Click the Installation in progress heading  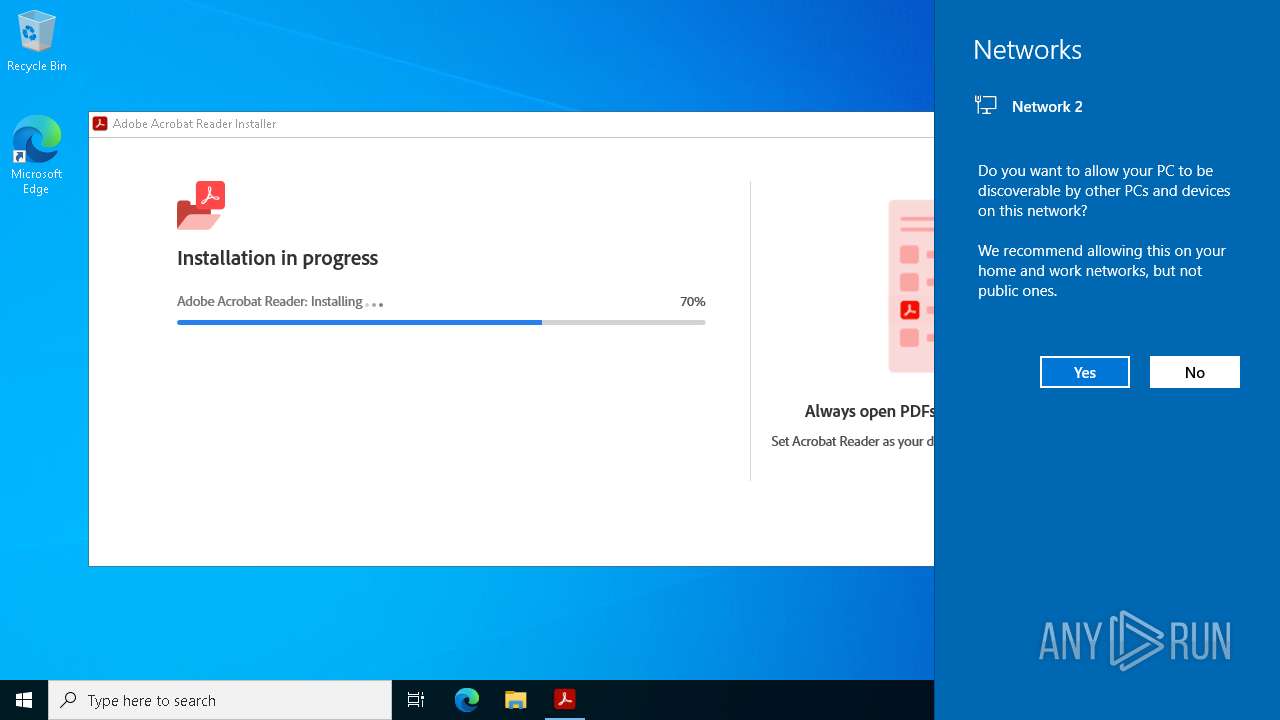tap(277, 258)
